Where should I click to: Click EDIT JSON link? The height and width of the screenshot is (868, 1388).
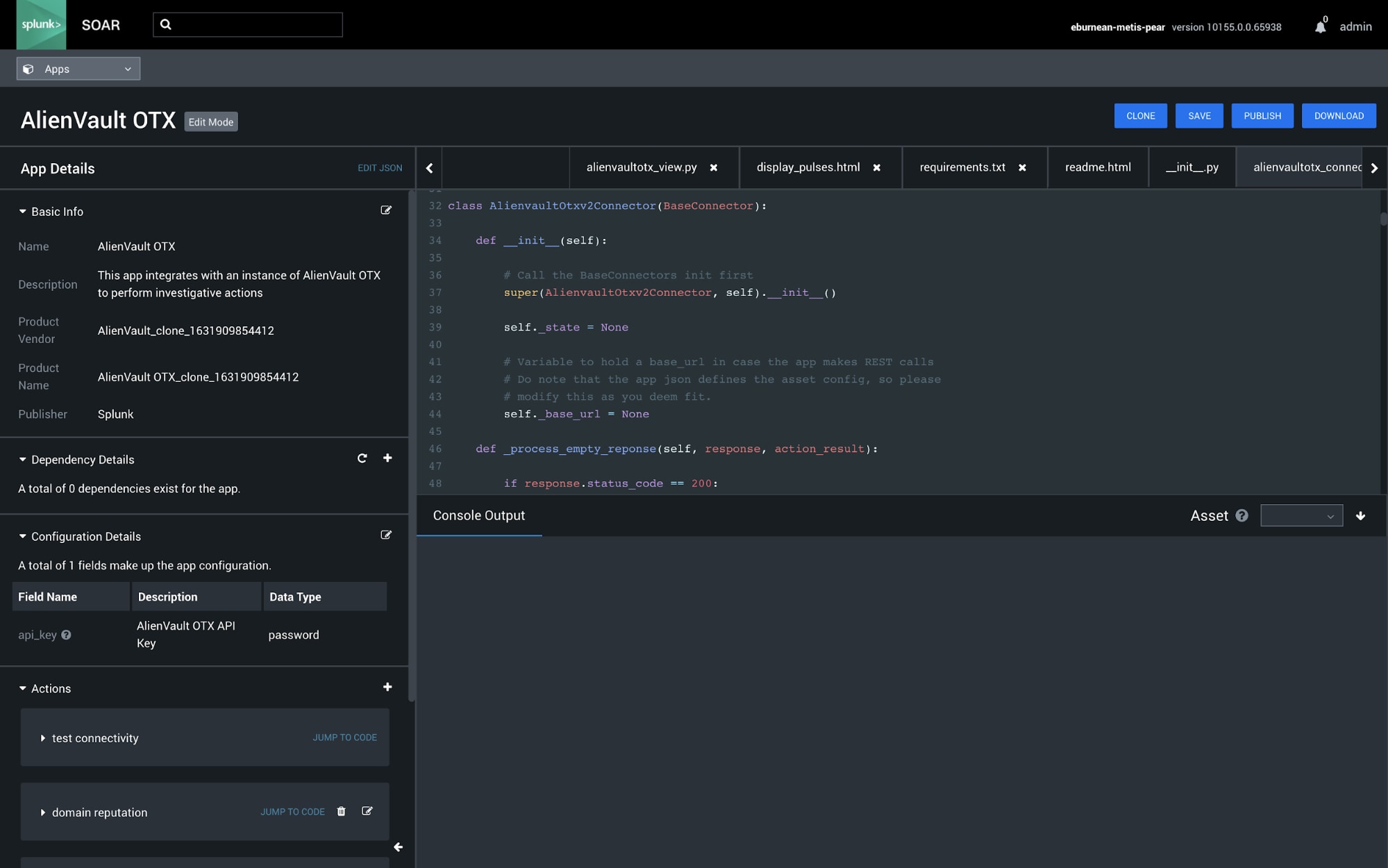pyautogui.click(x=380, y=168)
